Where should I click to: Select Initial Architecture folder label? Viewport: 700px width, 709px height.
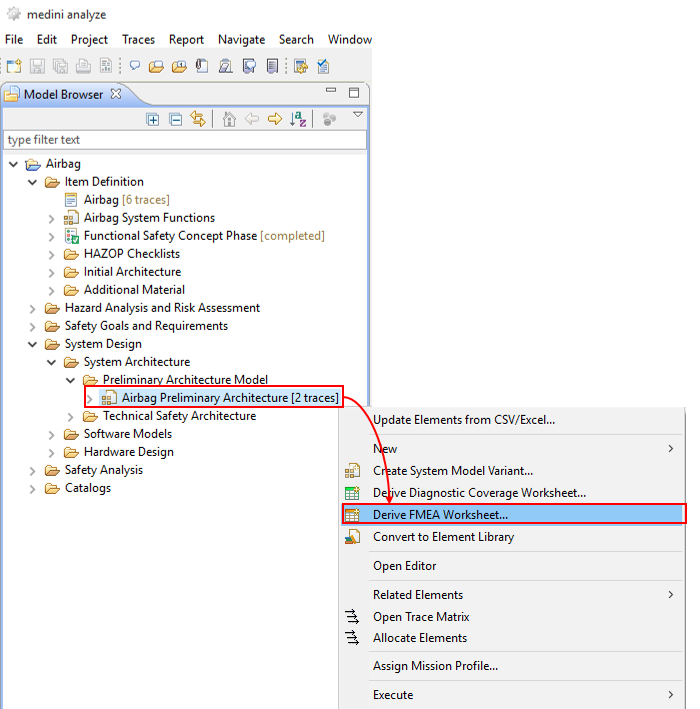tap(132, 272)
